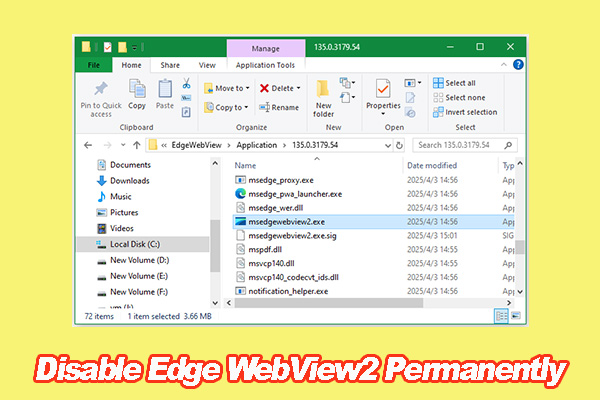Open the Copy to dropdown

(x=229, y=107)
